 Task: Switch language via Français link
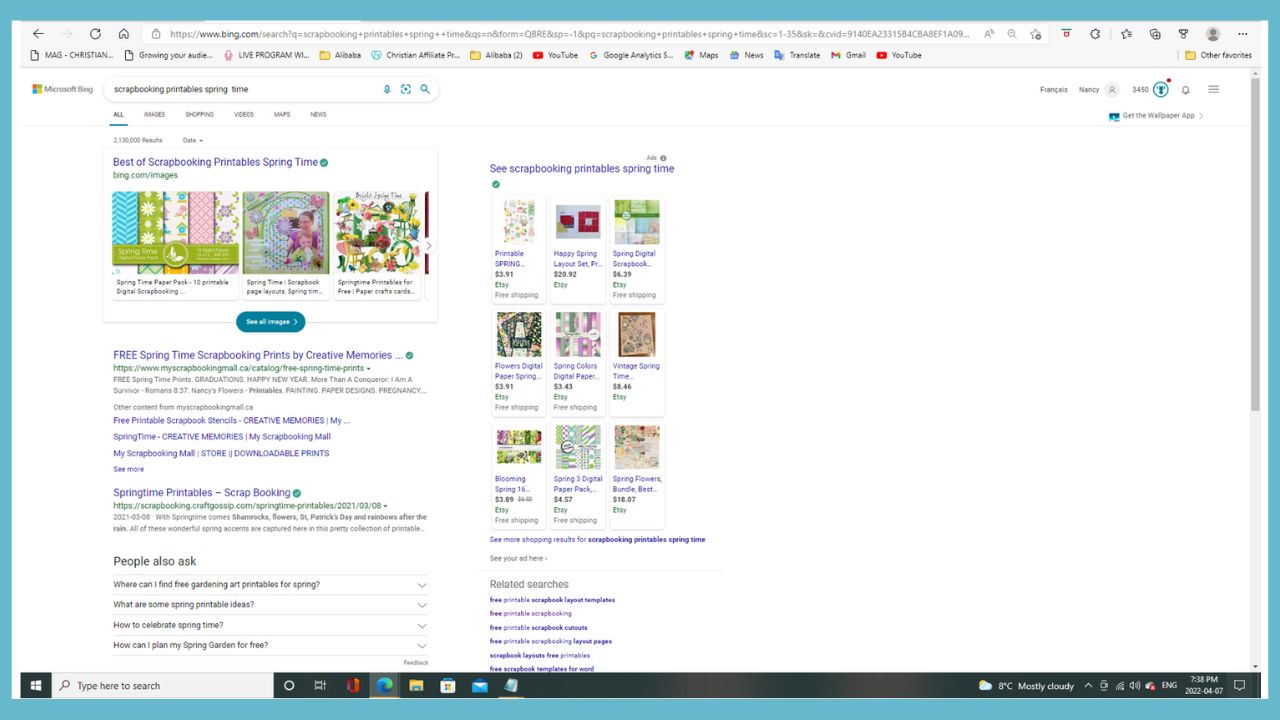pyautogui.click(x=1053, y=90)
